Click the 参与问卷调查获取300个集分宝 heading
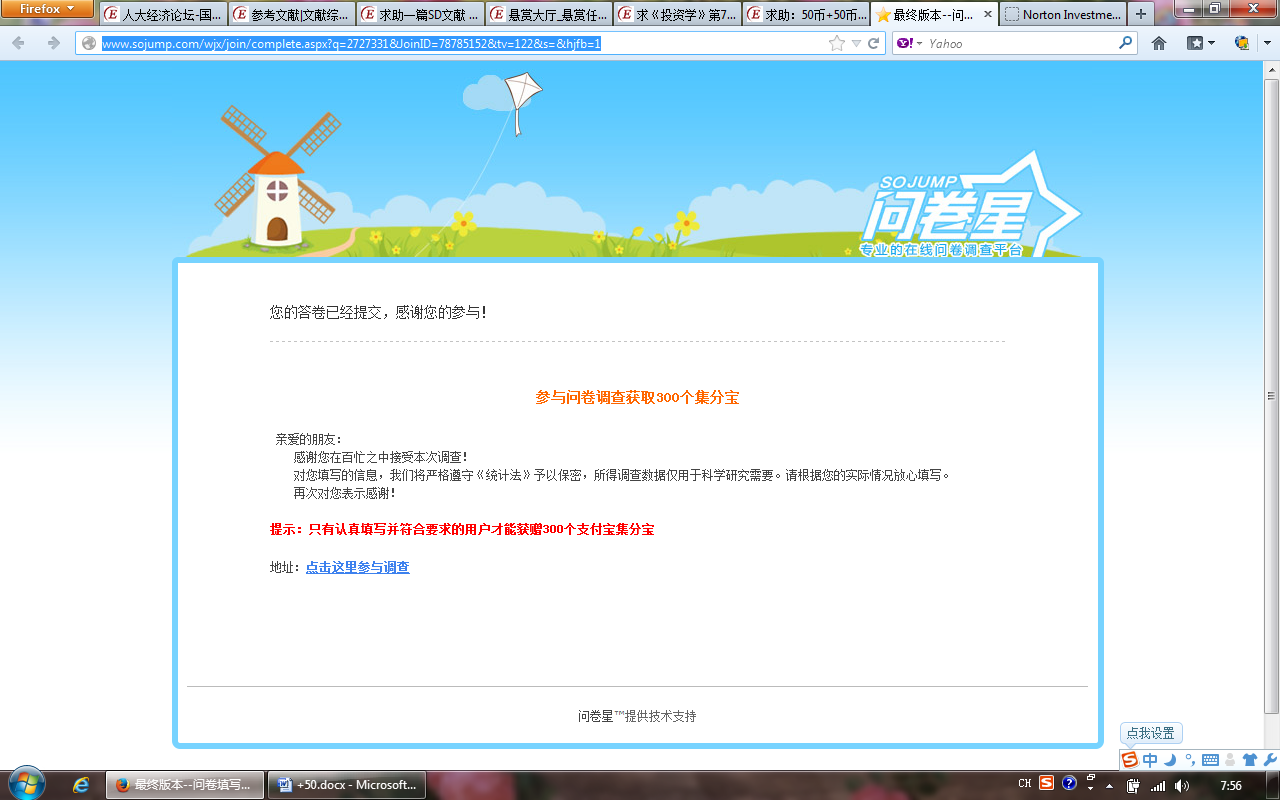 pyautogui.click(x=637, y=397)
